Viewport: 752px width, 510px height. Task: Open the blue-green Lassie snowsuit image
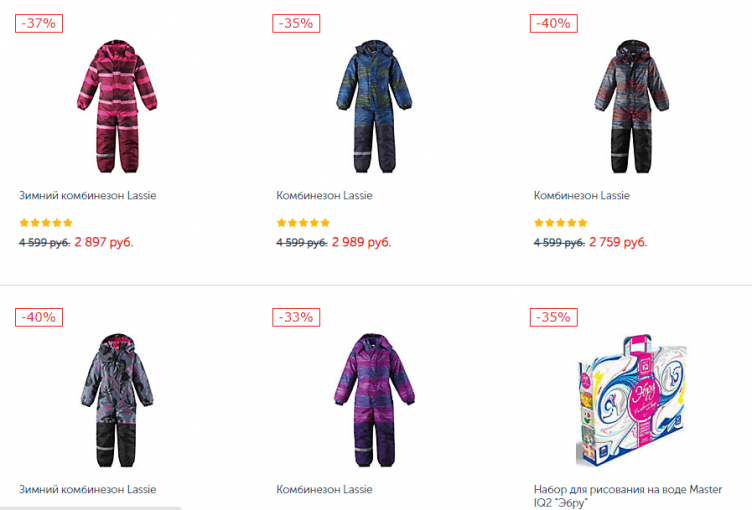coord(374,106)
